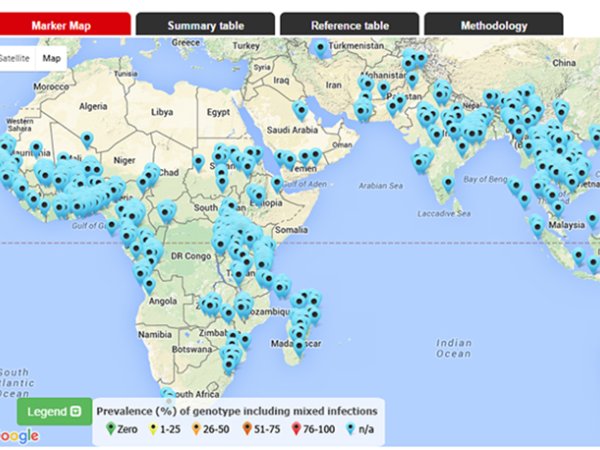The width and height of the screenshot is (600, 450).
Task: Select the Marker Map tab
Action: coord(65,25)
